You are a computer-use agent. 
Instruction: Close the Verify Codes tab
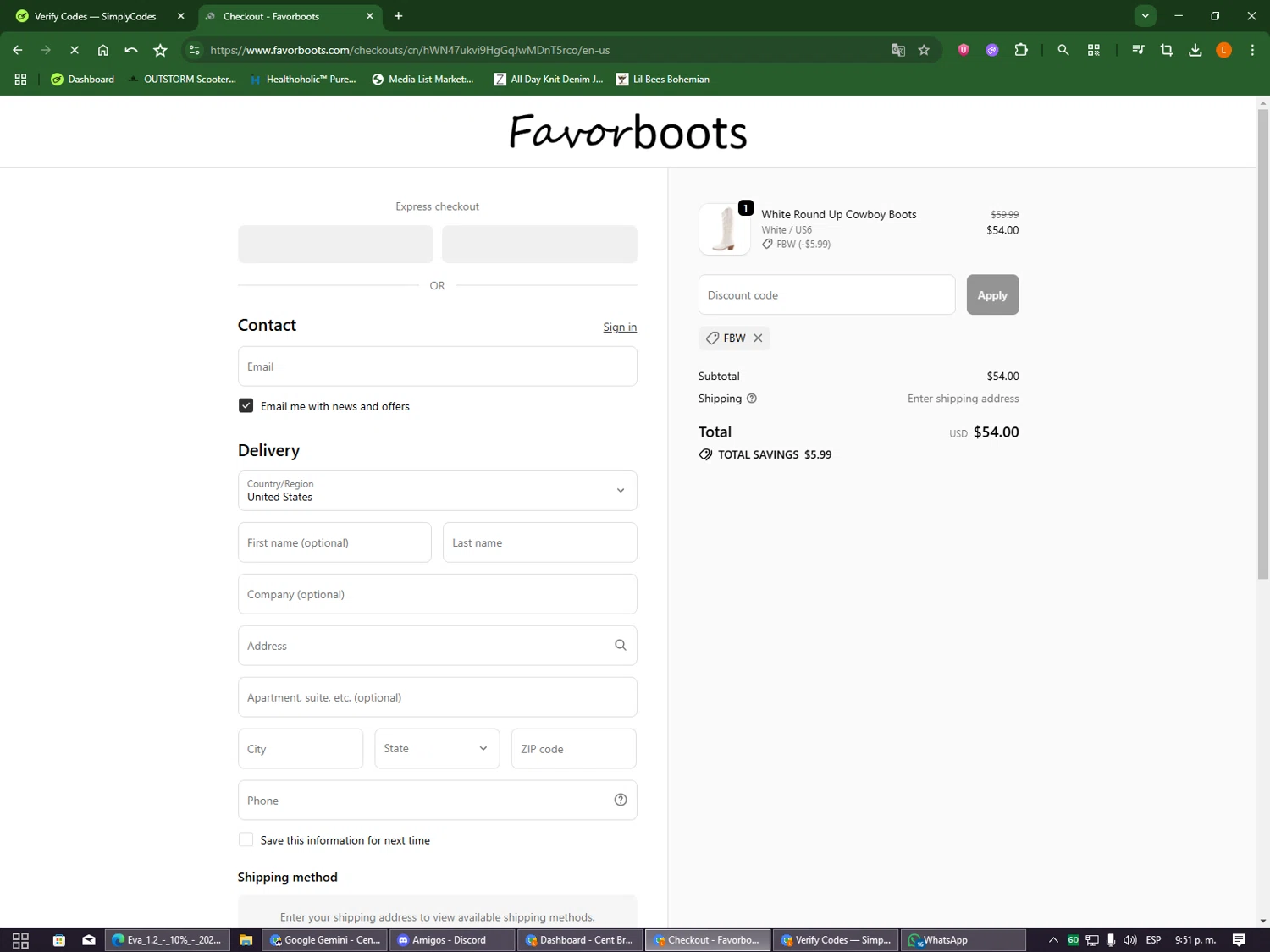pos(180,16)
